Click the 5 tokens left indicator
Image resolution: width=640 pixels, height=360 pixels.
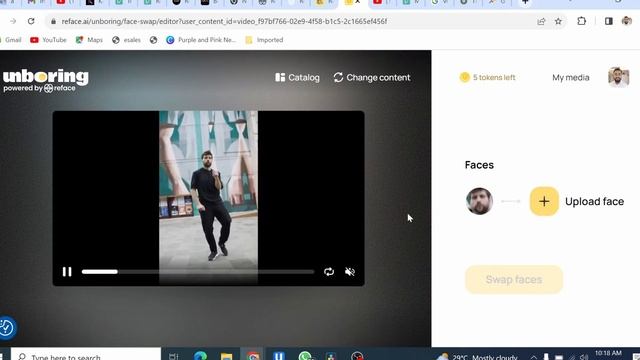click(487, 77)
